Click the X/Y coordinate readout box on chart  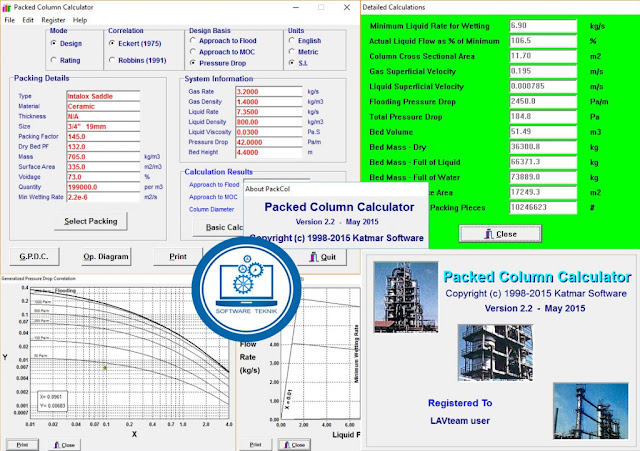[53, 402]
